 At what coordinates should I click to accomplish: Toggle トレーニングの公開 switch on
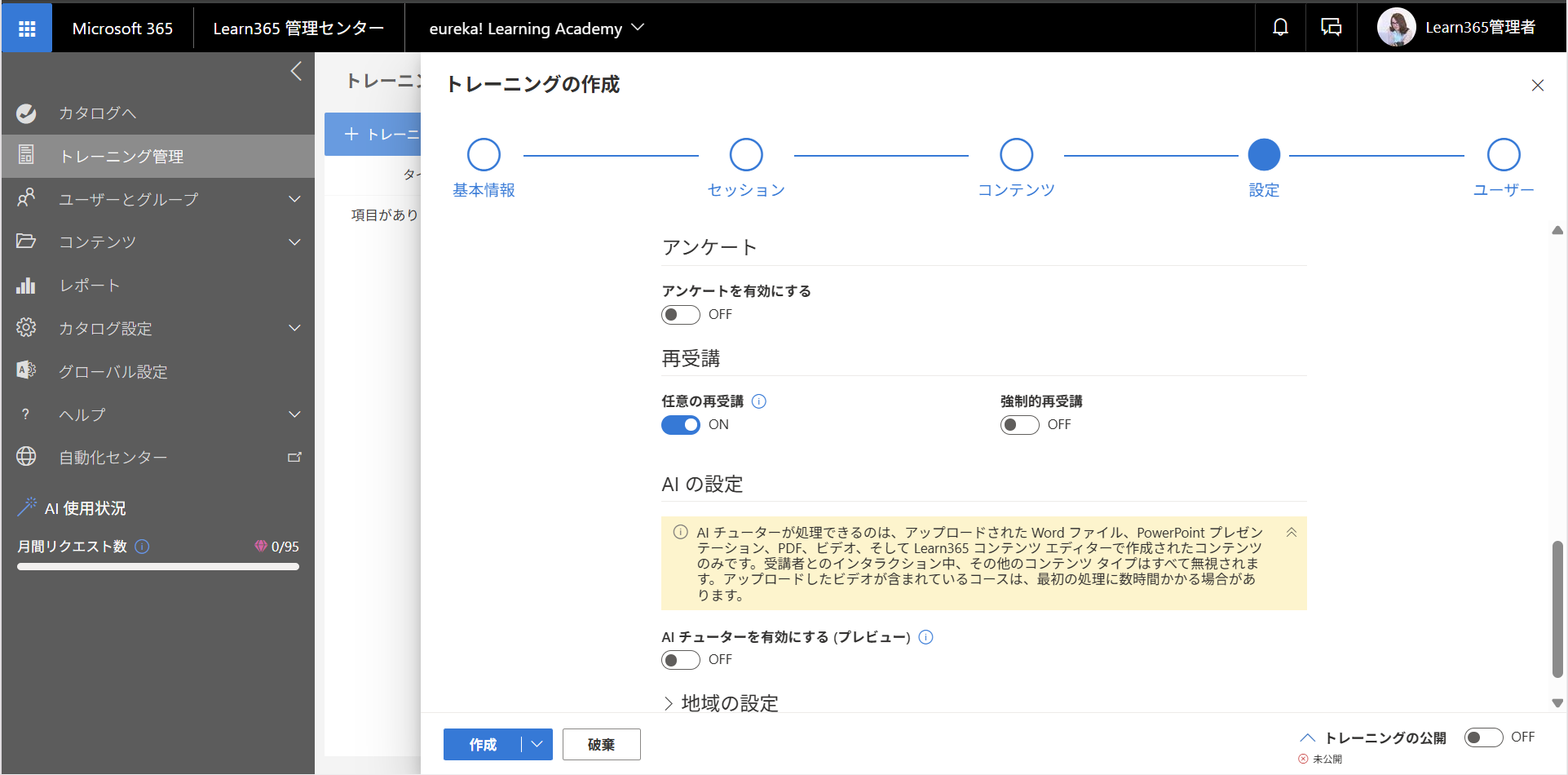coord(1483,737)
